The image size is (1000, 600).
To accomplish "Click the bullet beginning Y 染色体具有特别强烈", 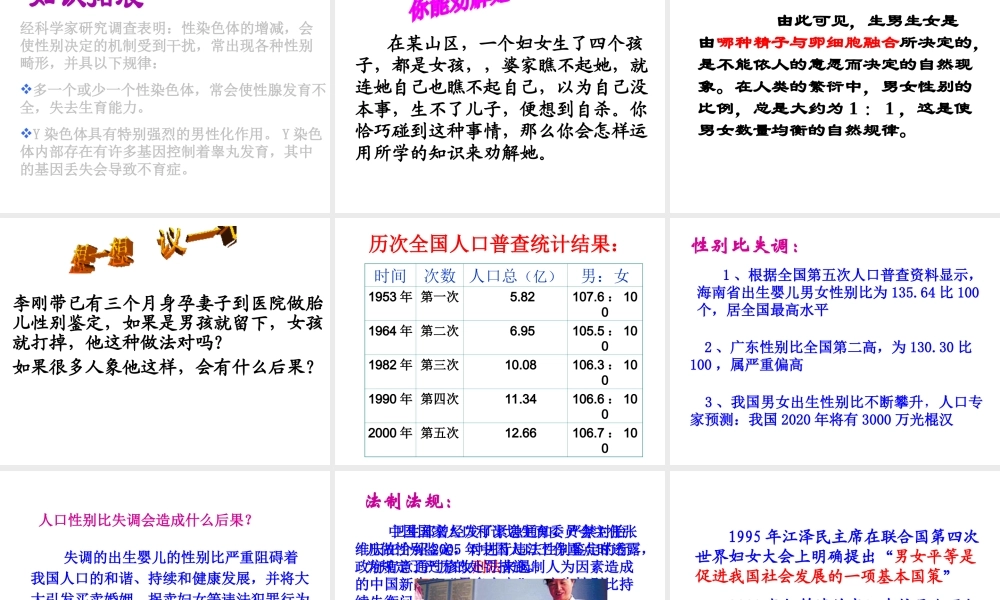I will [x=171, y=151].
